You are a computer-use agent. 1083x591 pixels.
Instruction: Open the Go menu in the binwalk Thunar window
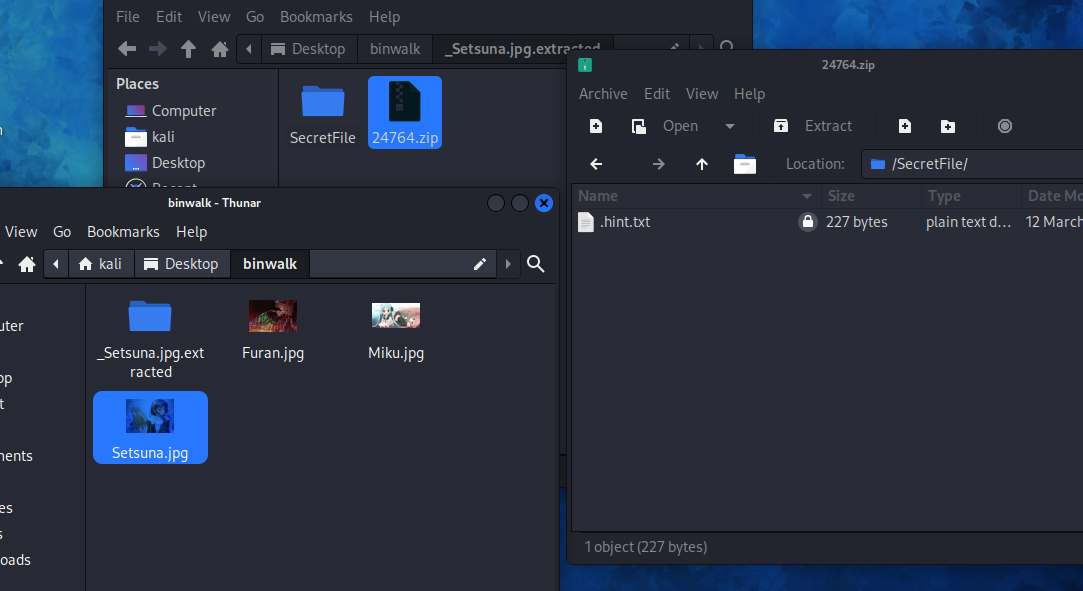(62, 232)
